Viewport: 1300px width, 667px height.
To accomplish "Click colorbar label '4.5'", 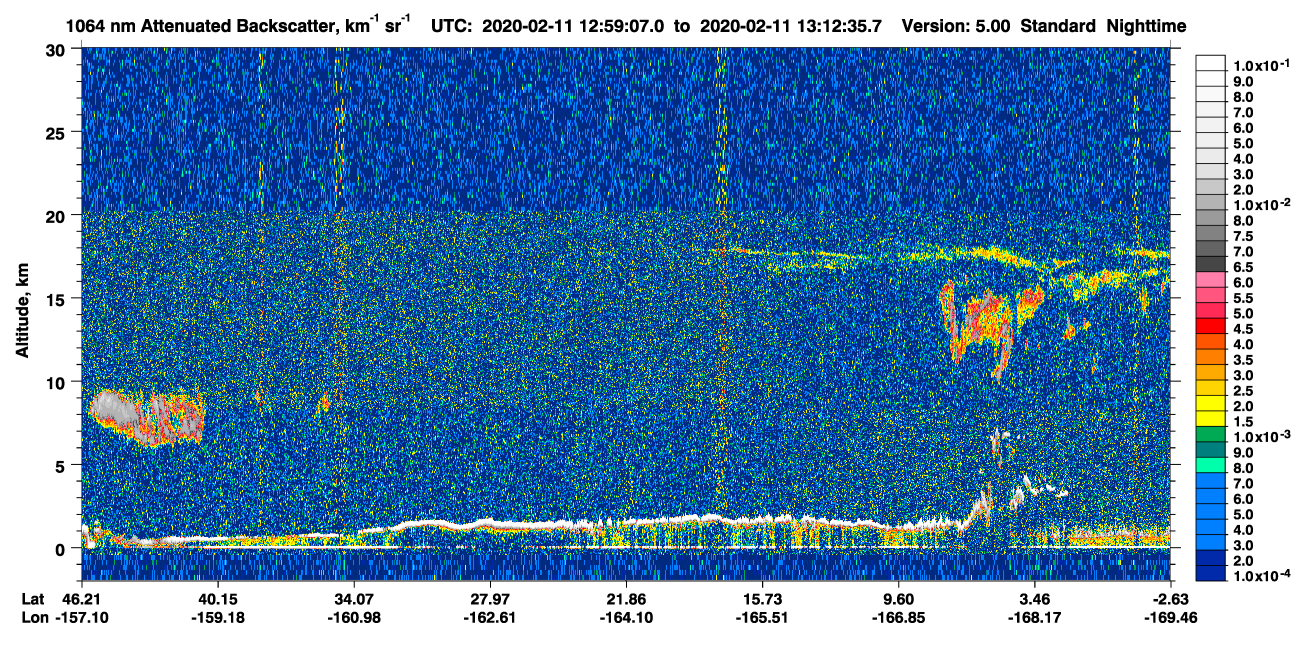I will pyautogui.click(x=1243, y=330).
